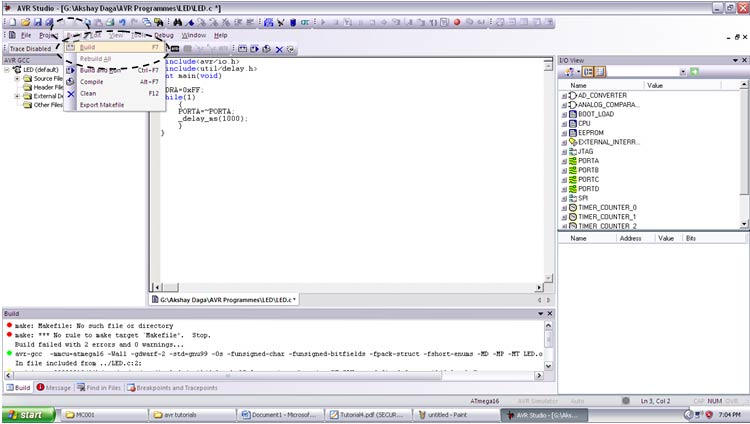The height and width of the screenshot is (424, 750).
Task: Switch to Document1 - Microsoft taskbar button
Action: pyautogui.click(x=281, y=415)
